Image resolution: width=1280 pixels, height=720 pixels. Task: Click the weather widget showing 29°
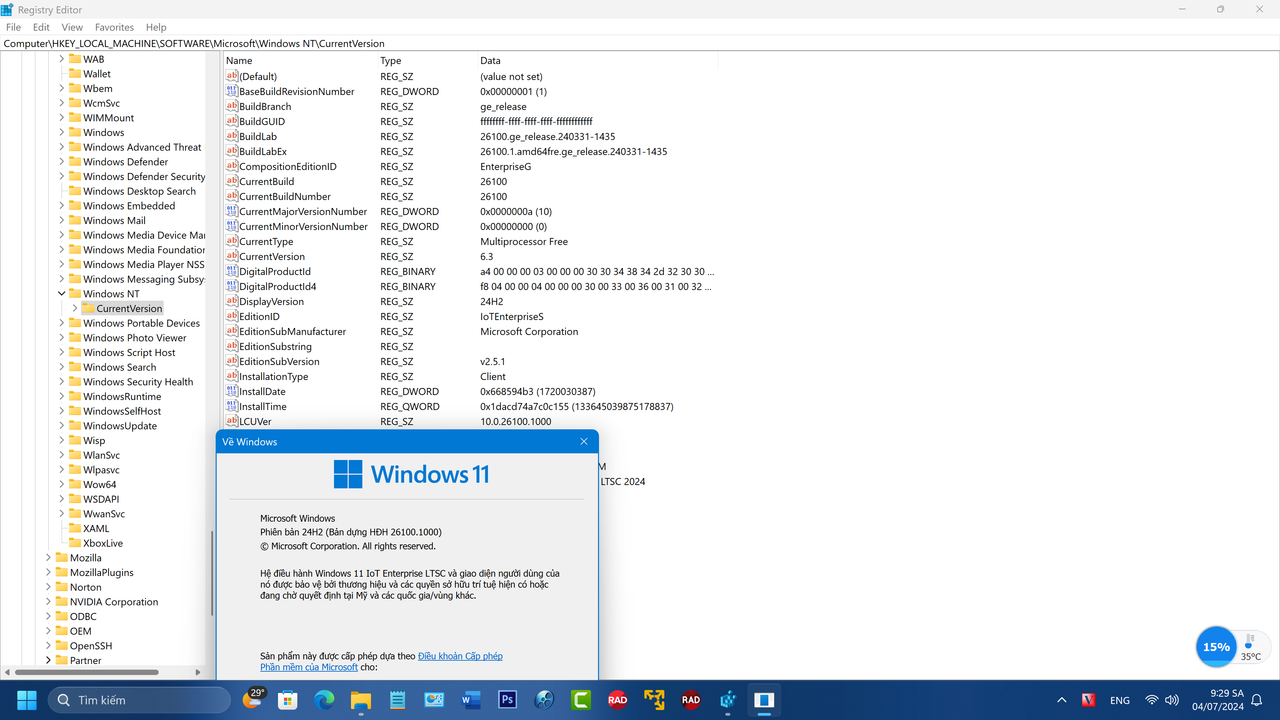(x=253, y=698)
